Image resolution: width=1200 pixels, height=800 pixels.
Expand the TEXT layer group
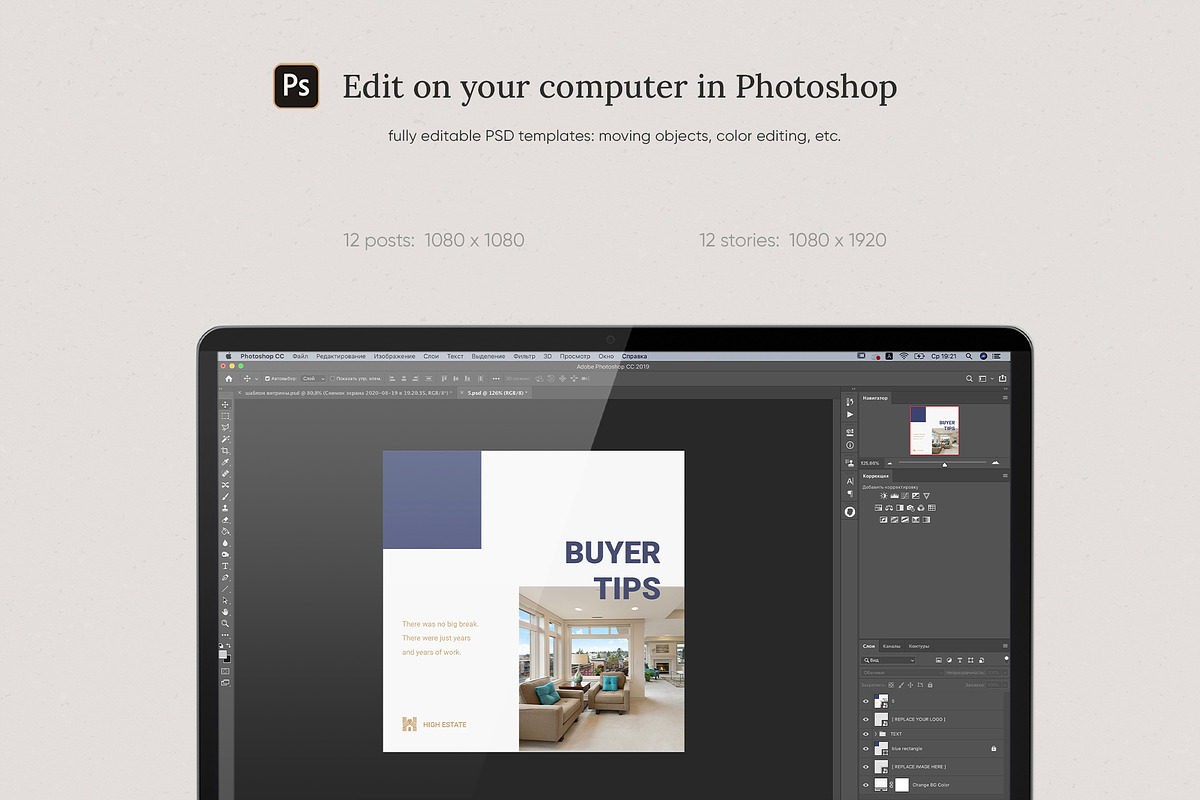pos(876,734)
